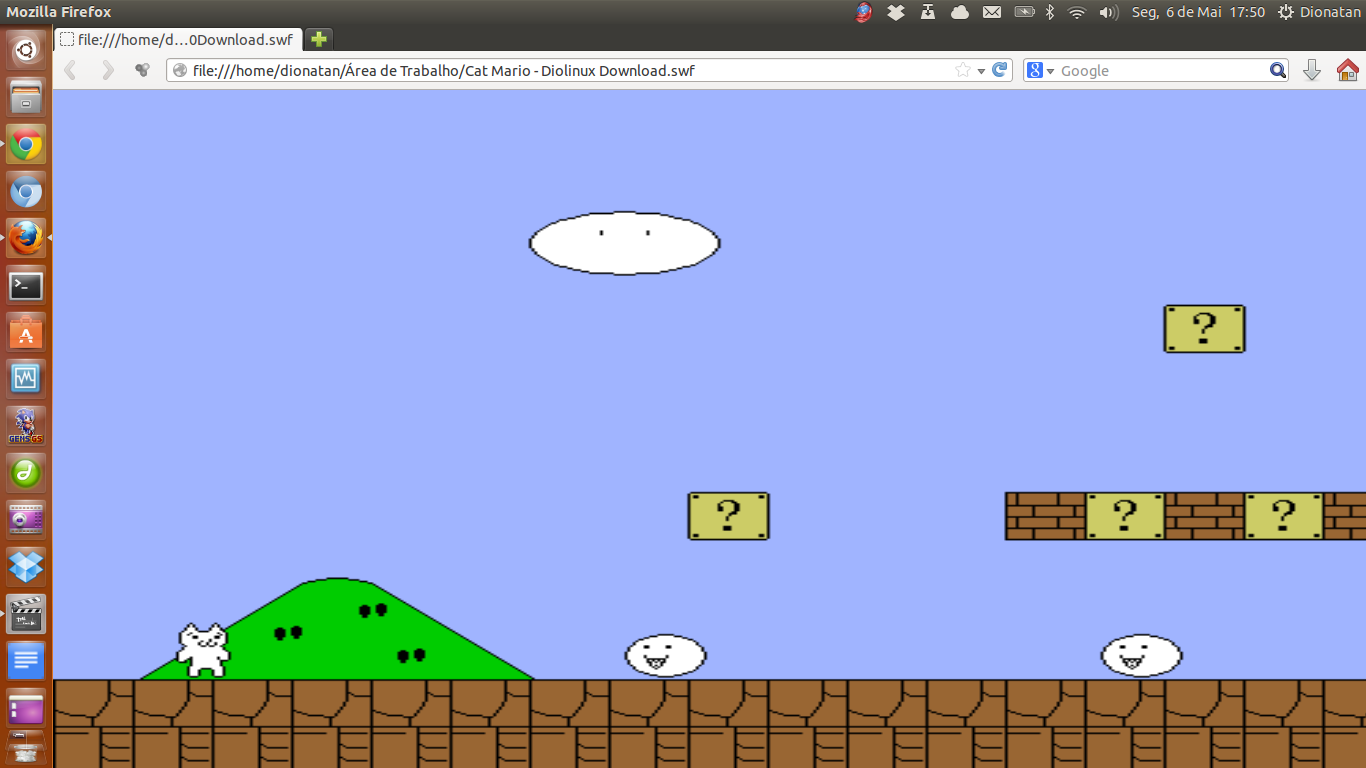Viewport: 1366px width, 768px height.
Task: Click the icon right of the forward arrow
Action: coord(143,70)
